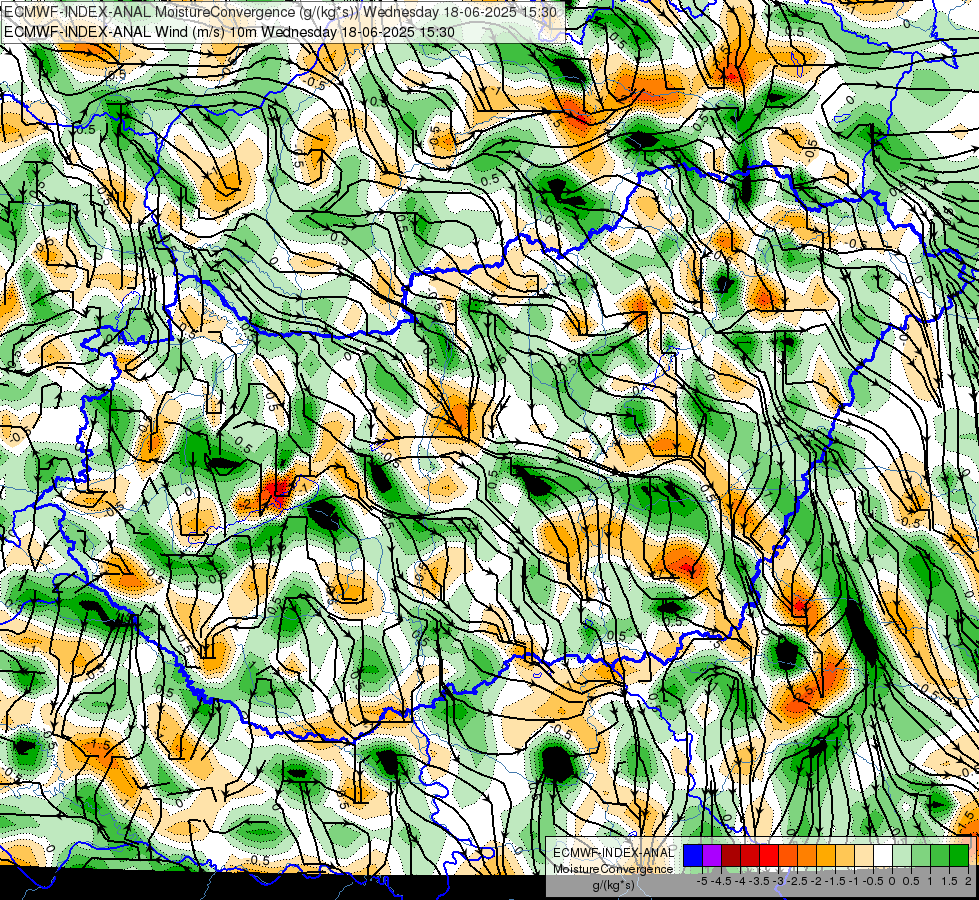The height and width of the screenshot is (900, 979).
Task: Click the -4.5 legend tick value
Action: pos(722,881)
